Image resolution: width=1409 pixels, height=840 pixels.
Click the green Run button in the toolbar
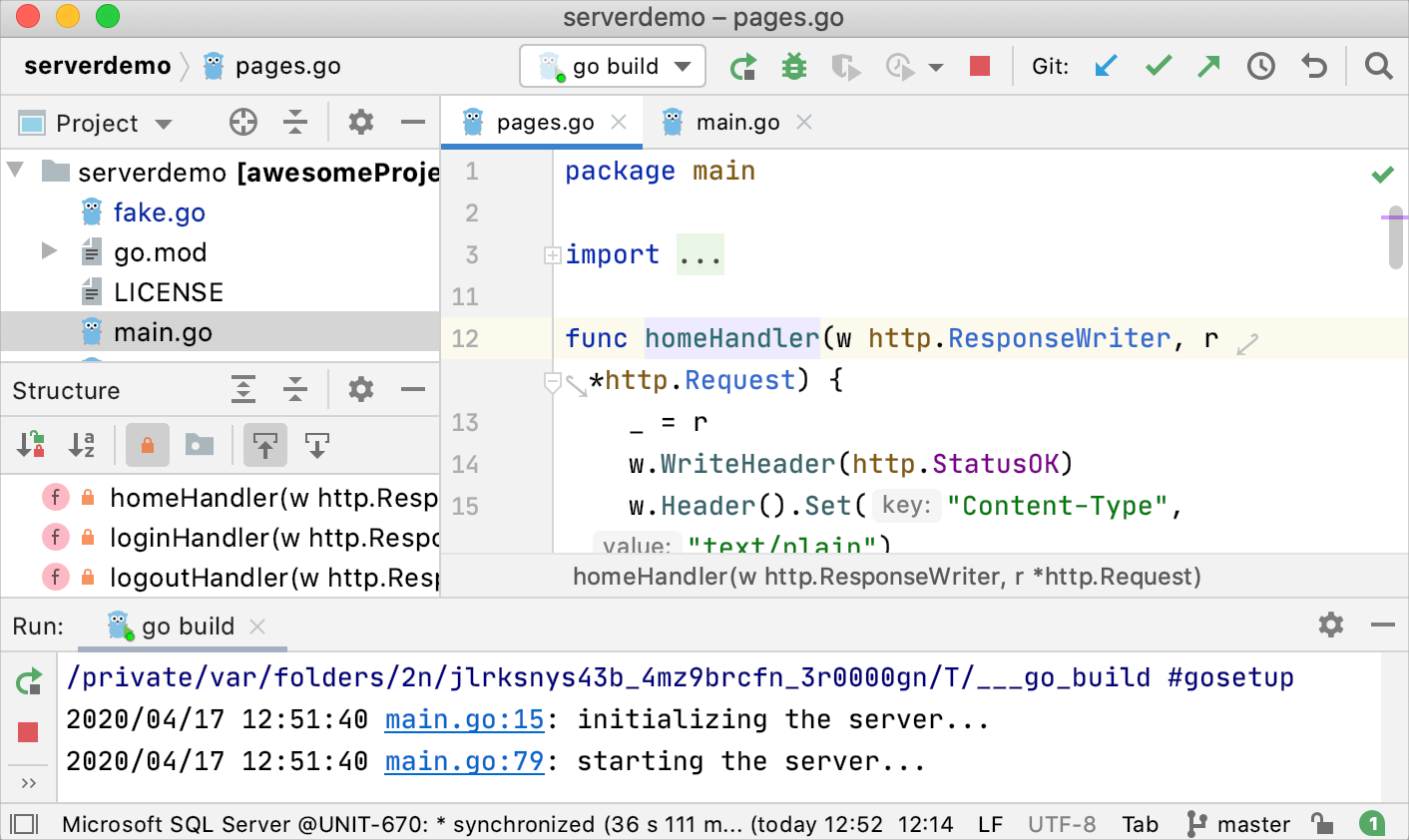(x=743, y=67)
